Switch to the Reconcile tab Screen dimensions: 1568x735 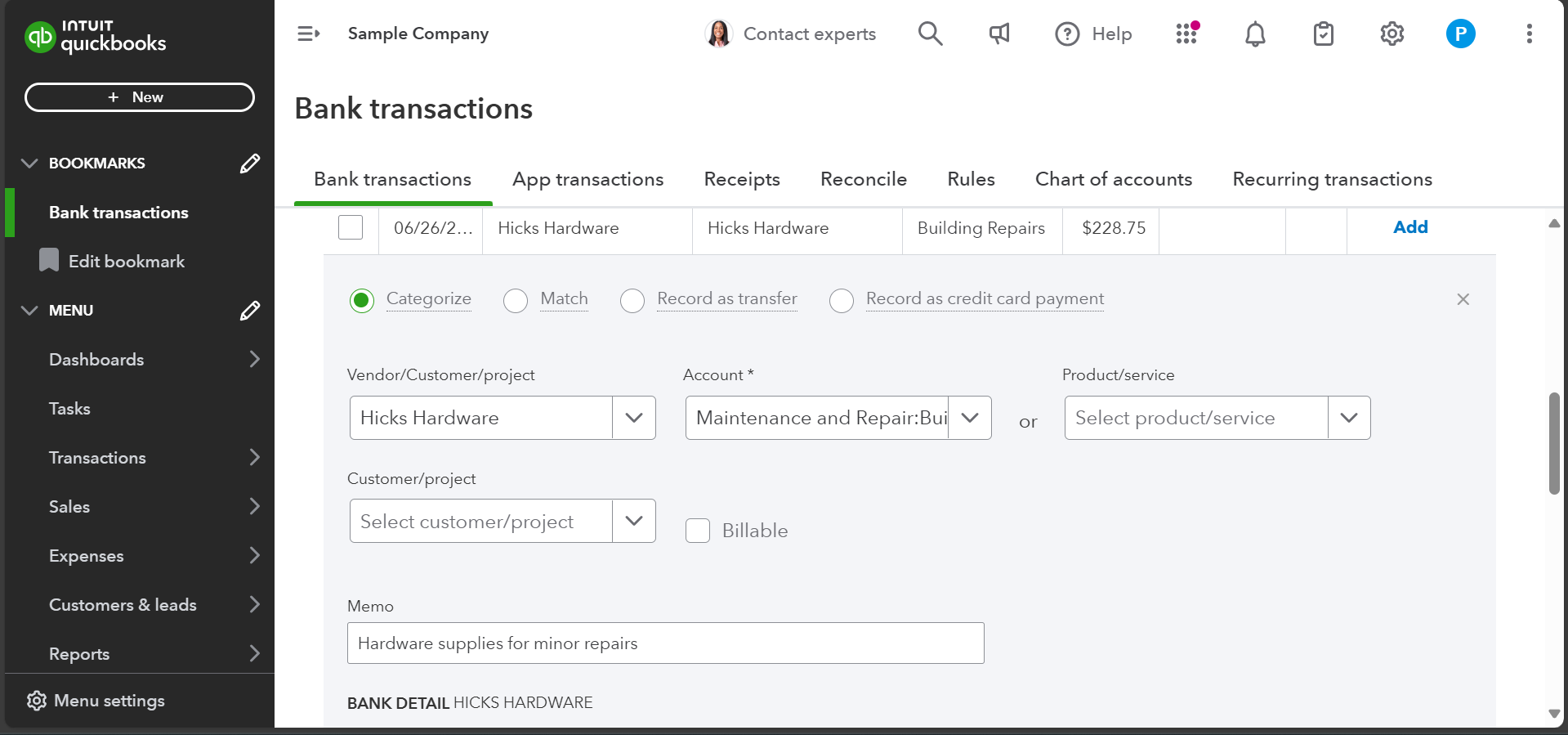click(863, 179)
